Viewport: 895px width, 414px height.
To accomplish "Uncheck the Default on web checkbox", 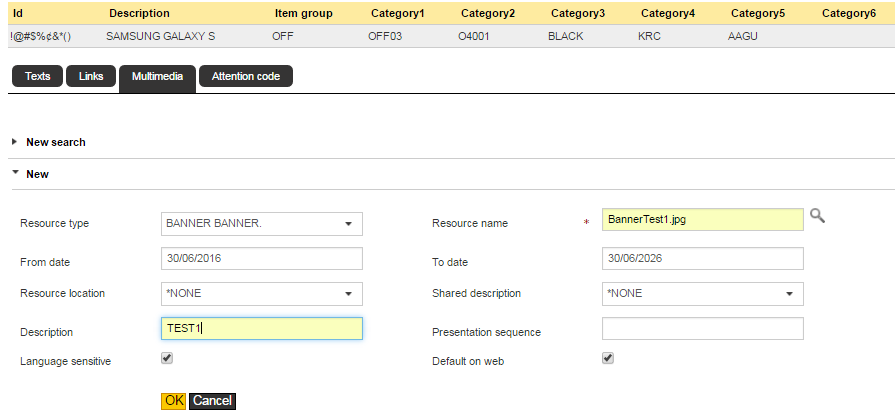I will (608, 358).
